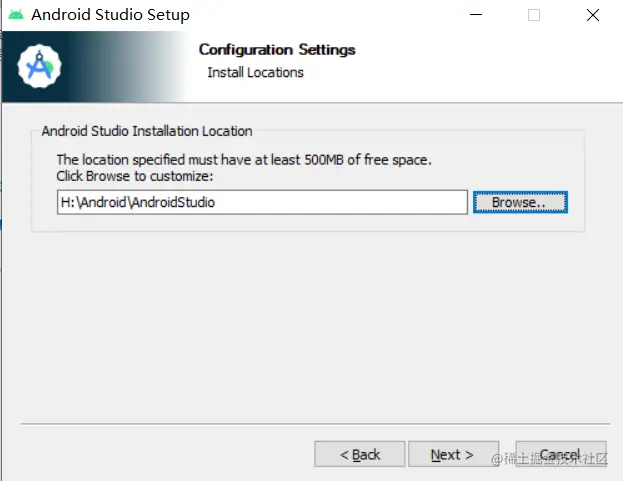Viewport: 623px width, 481px height.
Task: Return to previous step with Back
Action: pyautogui.click(x=360, y=454)
